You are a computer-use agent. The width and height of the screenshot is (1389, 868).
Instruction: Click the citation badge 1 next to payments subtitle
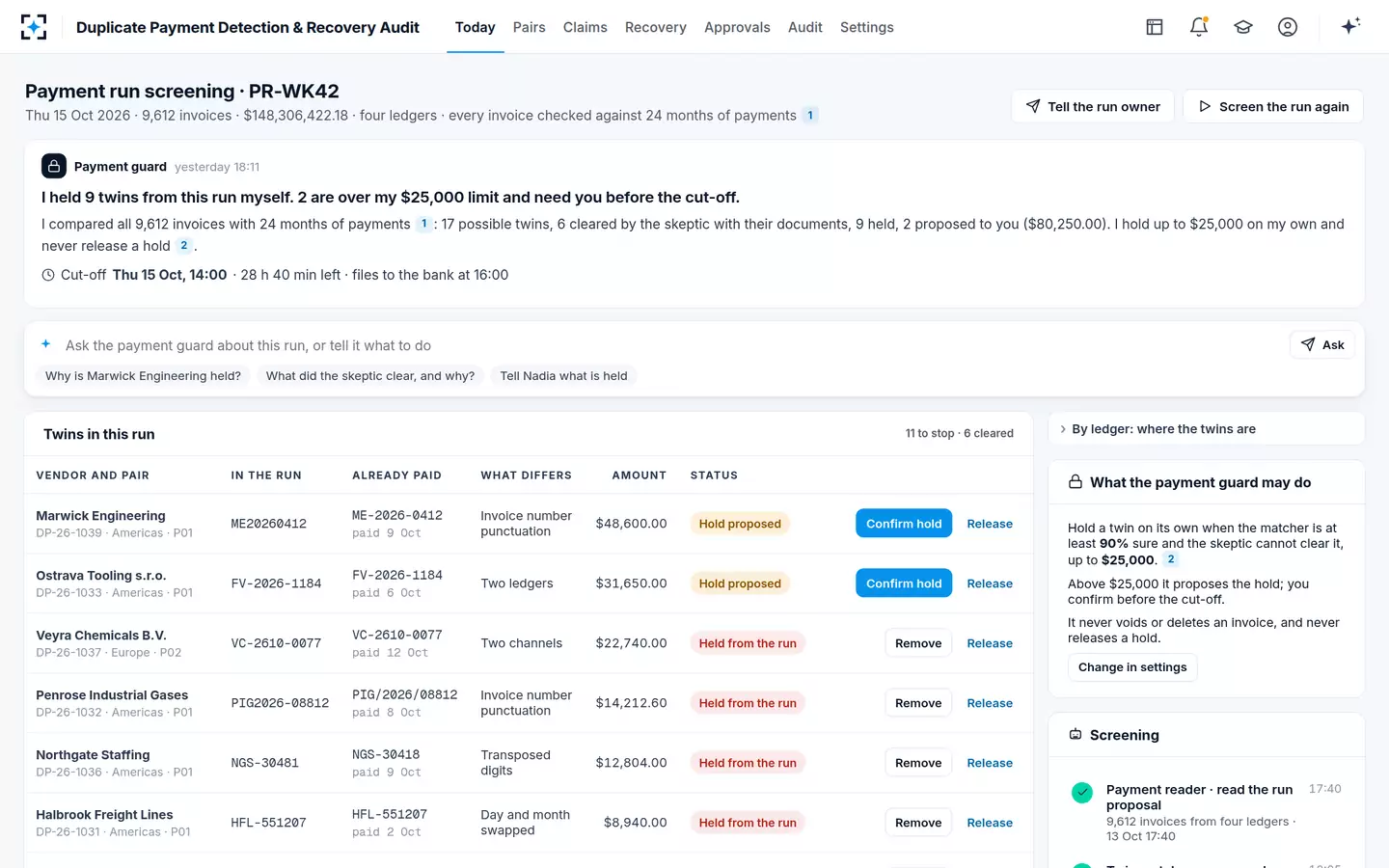(x=810, y=116)
